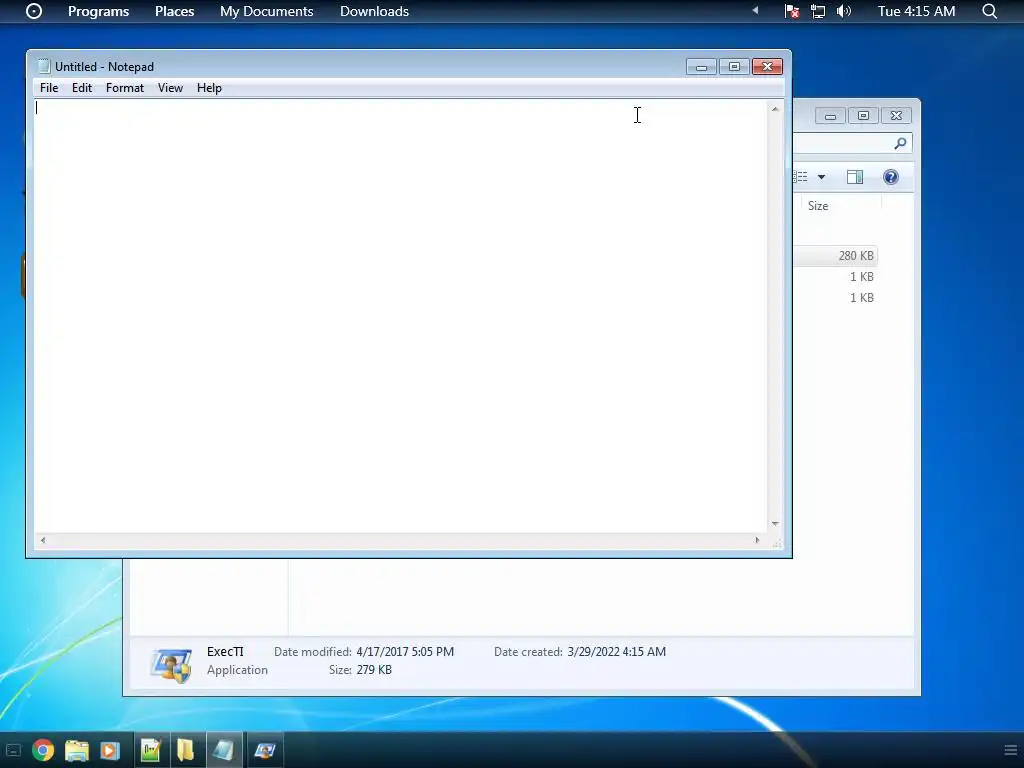Open the Edit menu in Notepad
The image size is (1024, 768).
(82, 88)
